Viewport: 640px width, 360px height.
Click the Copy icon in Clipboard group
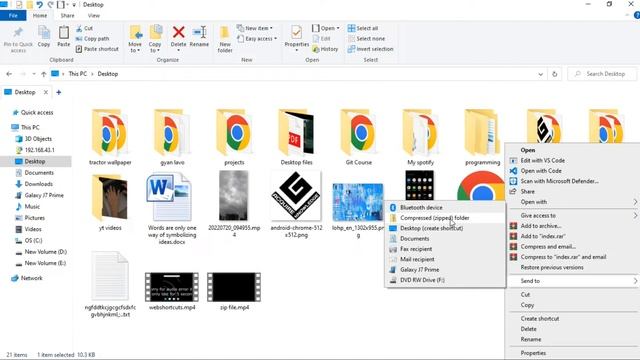click(x=44, y=36)
